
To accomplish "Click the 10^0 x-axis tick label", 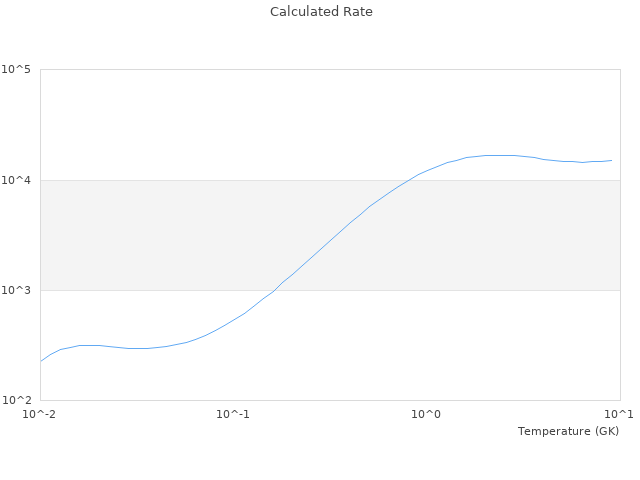I will point(426,414).
